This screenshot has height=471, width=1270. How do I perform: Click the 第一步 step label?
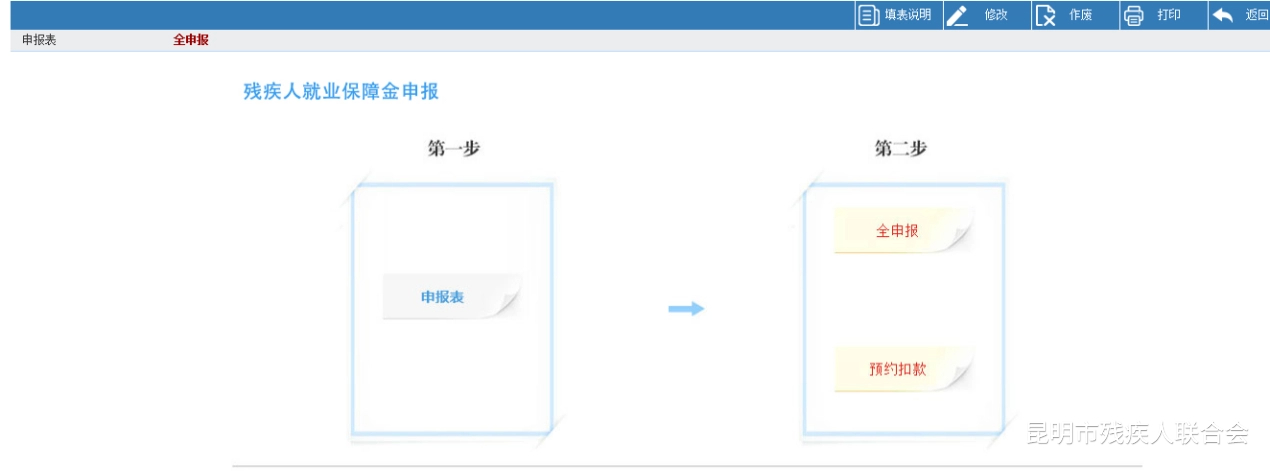tap(454, 148)
